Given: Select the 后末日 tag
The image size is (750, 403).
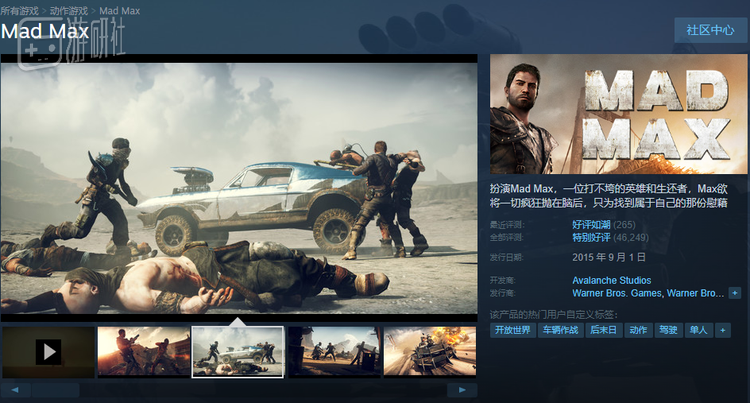Looking at the screenshot, I should click(604, 330).
